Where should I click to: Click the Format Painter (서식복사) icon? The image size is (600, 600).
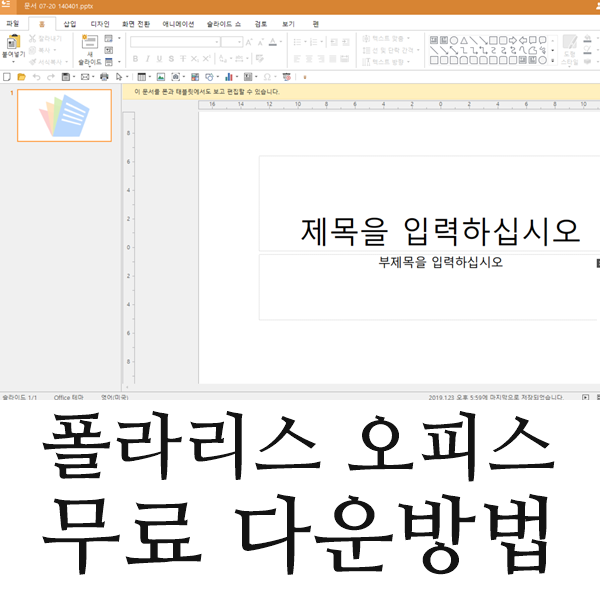point(33,62)
